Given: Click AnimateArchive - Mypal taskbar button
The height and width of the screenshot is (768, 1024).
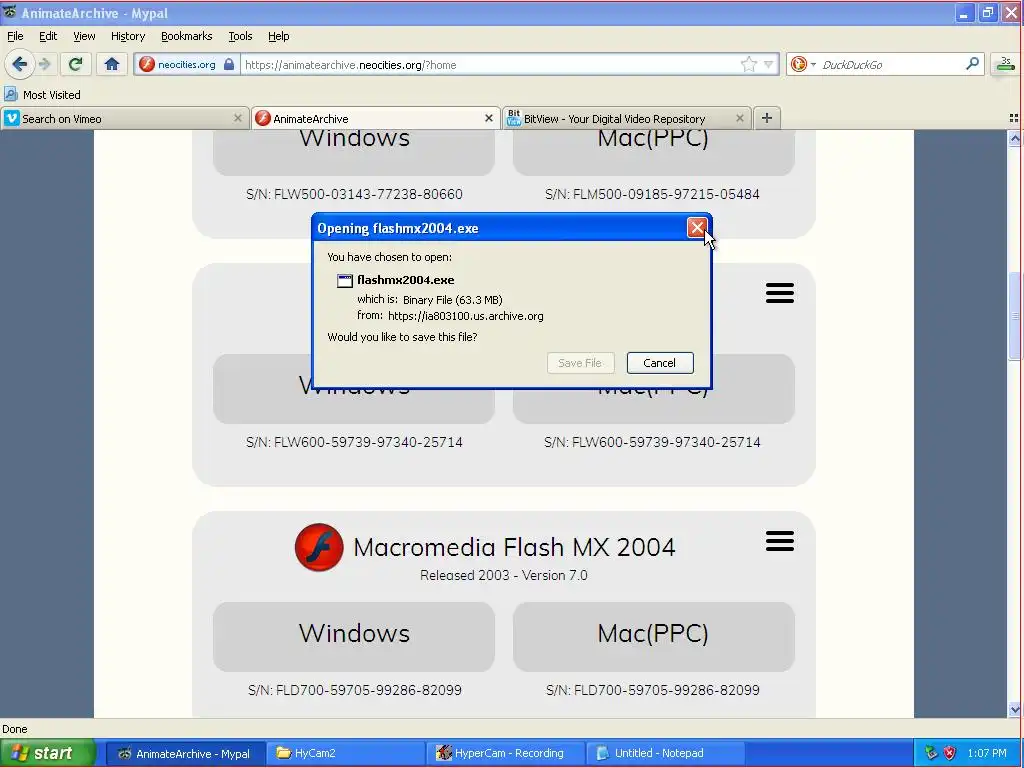Looking at the screenshot, I should tap(185, 753).
